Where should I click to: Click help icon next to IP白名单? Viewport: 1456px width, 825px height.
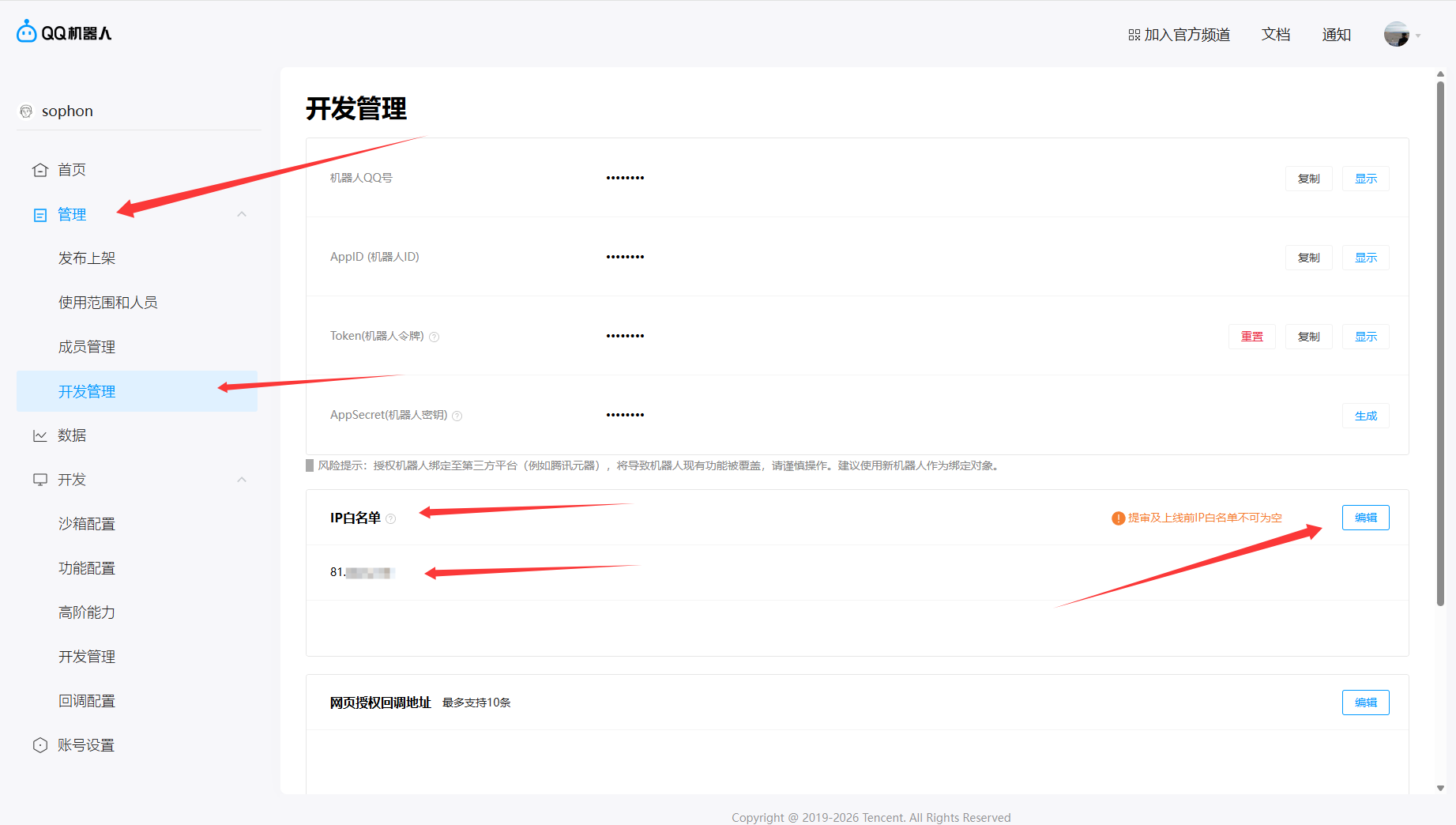[x=391, y=518]
